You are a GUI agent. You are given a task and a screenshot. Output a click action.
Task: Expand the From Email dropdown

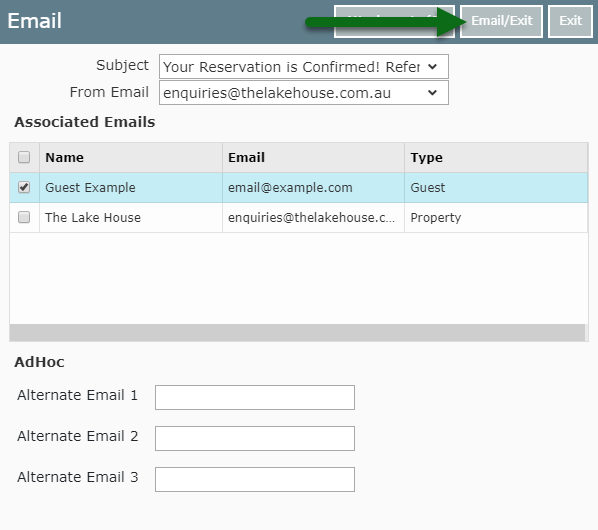point(304,93)
